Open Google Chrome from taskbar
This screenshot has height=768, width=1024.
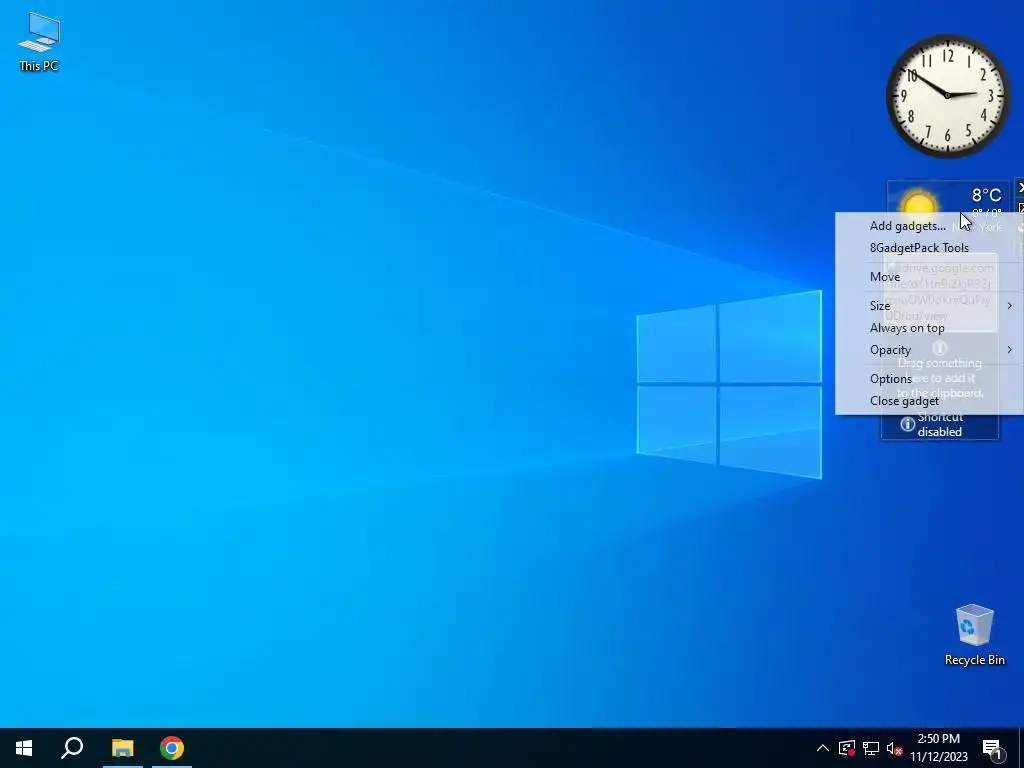point(172,748)
